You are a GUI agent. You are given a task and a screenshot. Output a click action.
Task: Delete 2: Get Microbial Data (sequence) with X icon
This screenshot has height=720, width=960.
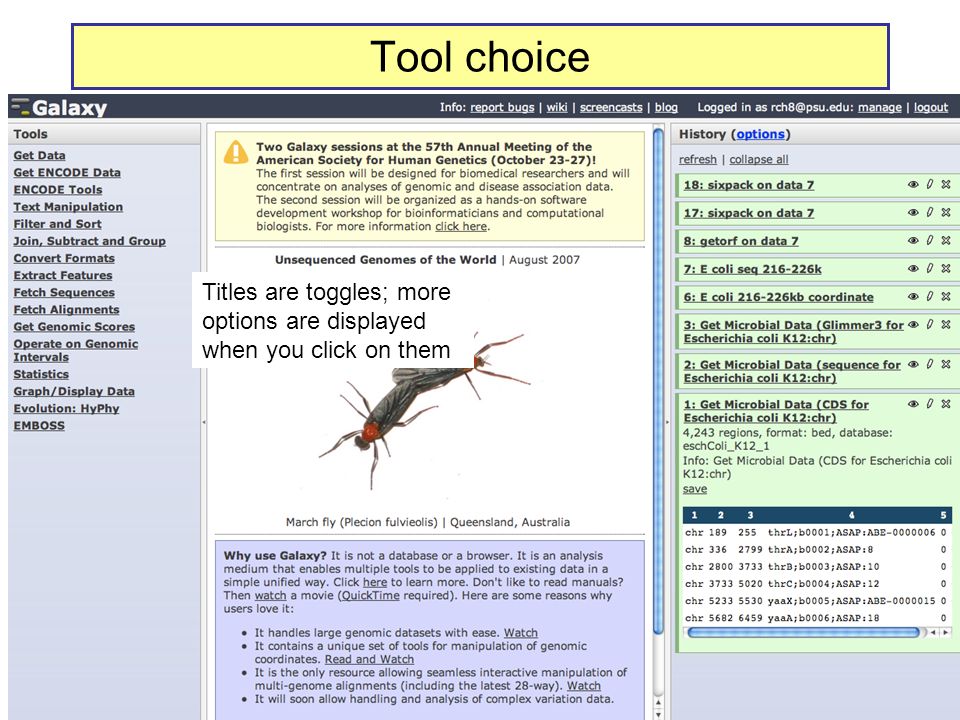point(946,364)
